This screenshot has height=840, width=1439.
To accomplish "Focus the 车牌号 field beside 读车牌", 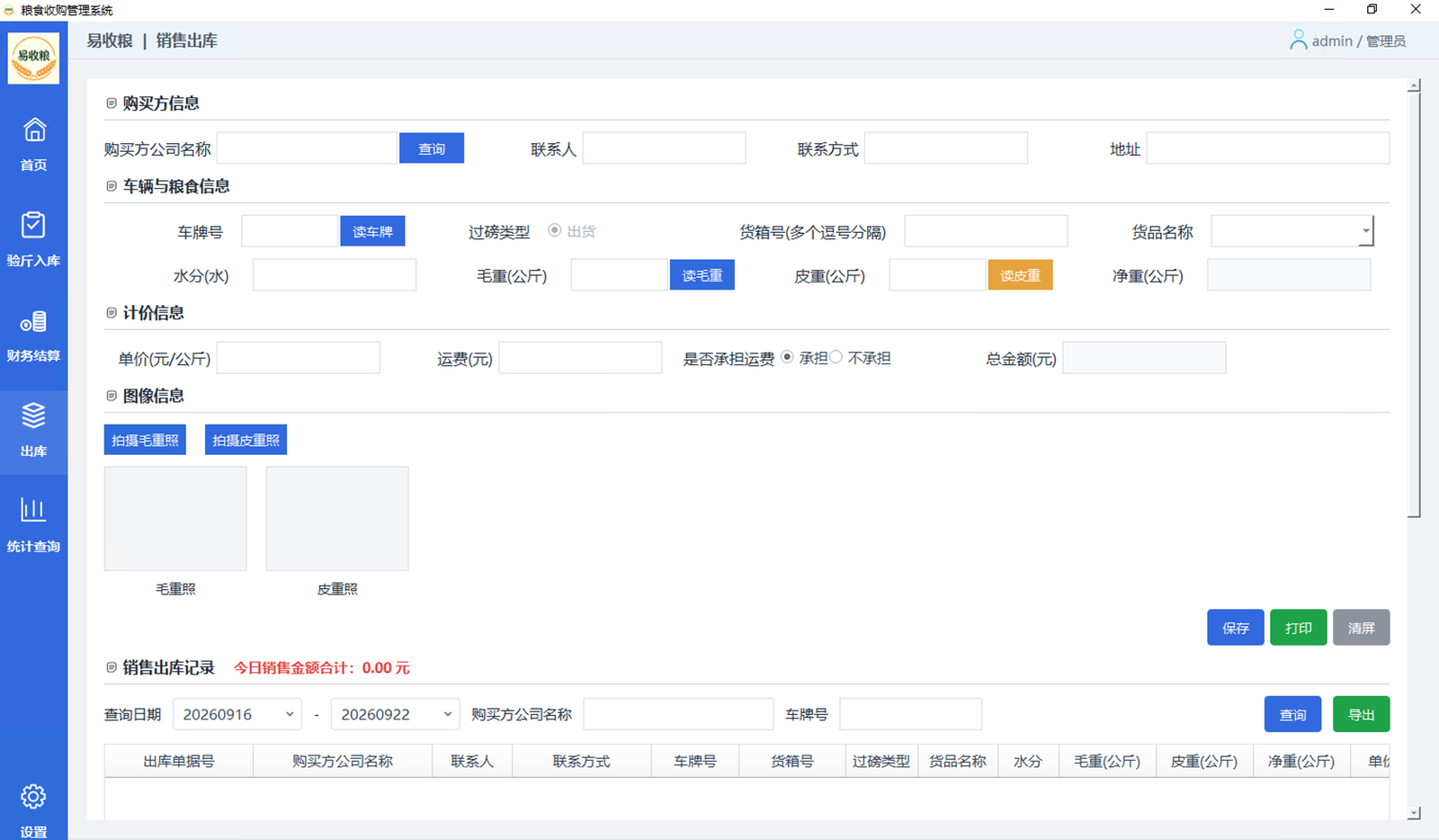I will [x=290, y=231].
